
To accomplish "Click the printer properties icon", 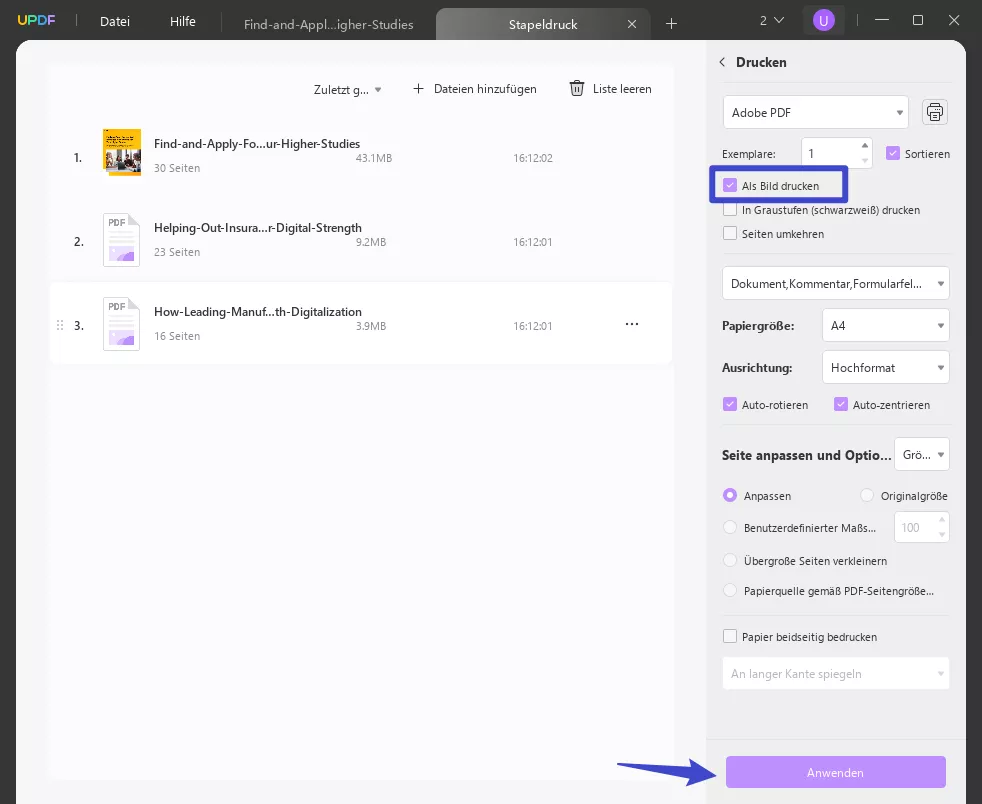I will tap(934, 112).
